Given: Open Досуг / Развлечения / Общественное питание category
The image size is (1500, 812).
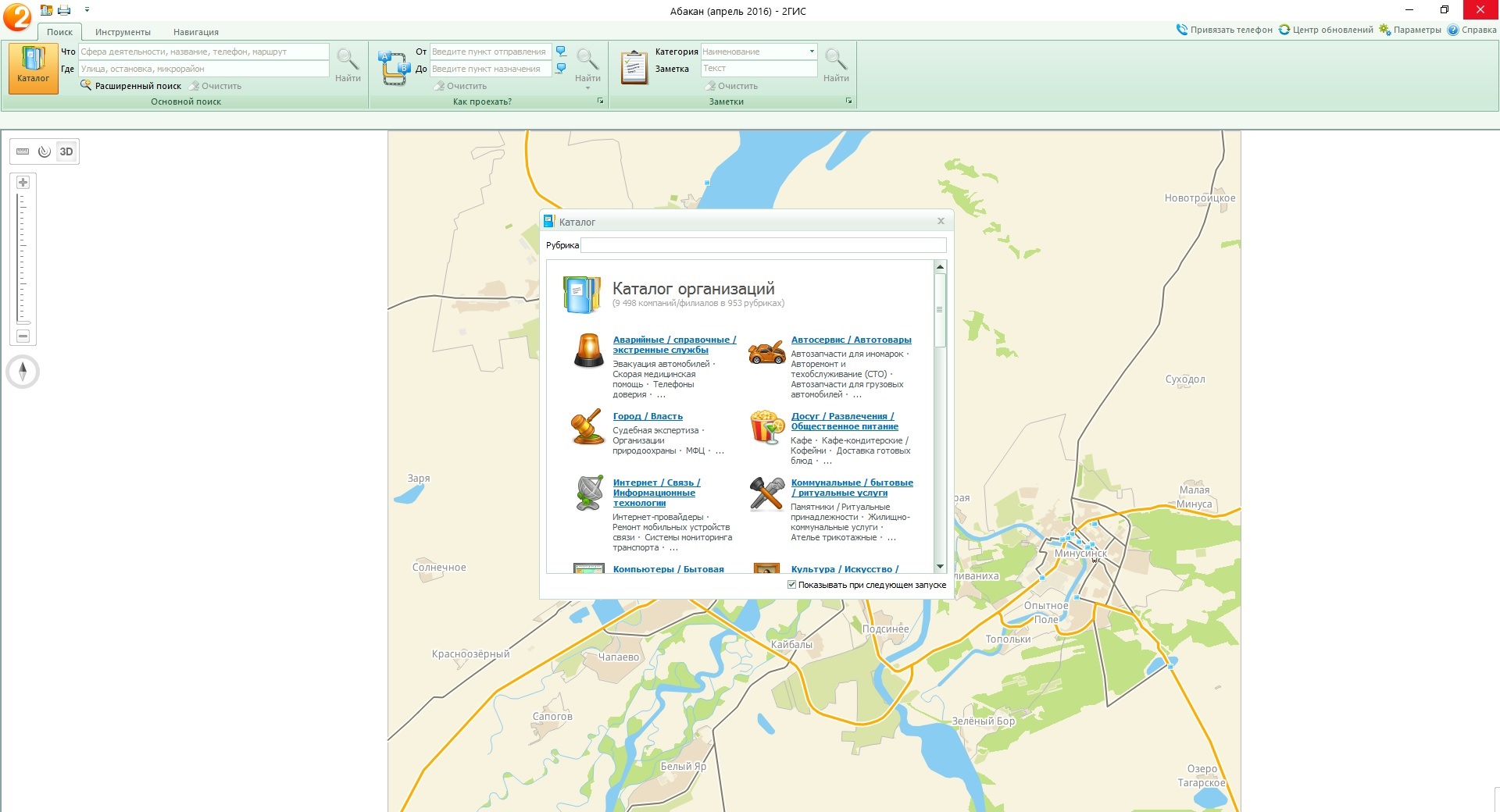Looking at the screenshot, I should [844, 421].
